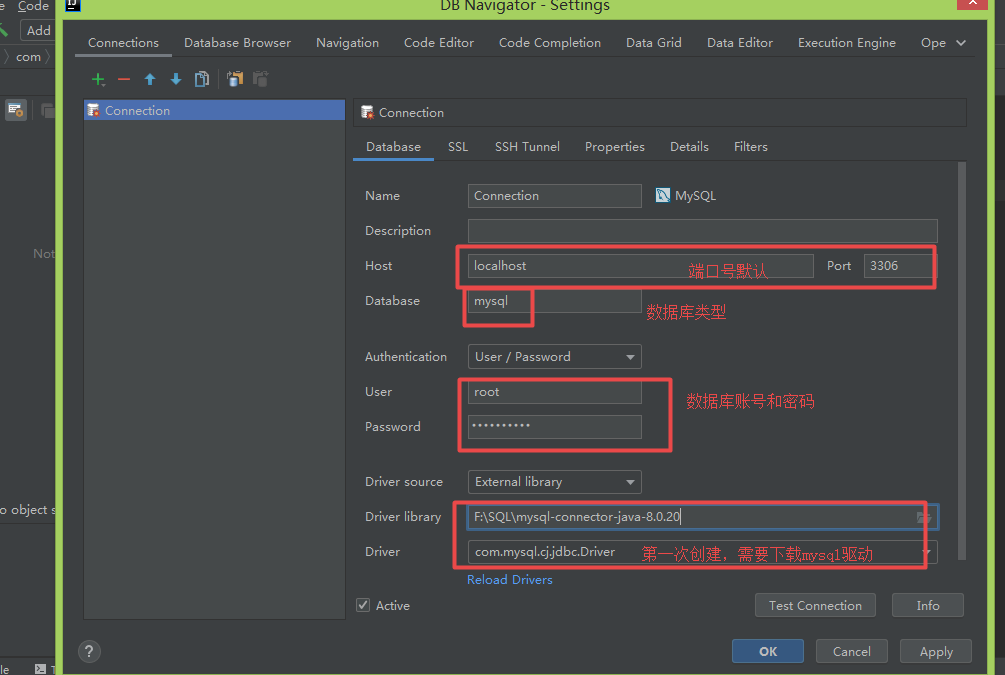Open the SSH Tunnel tab
1005x675 pixels.
tap(527, 147)
